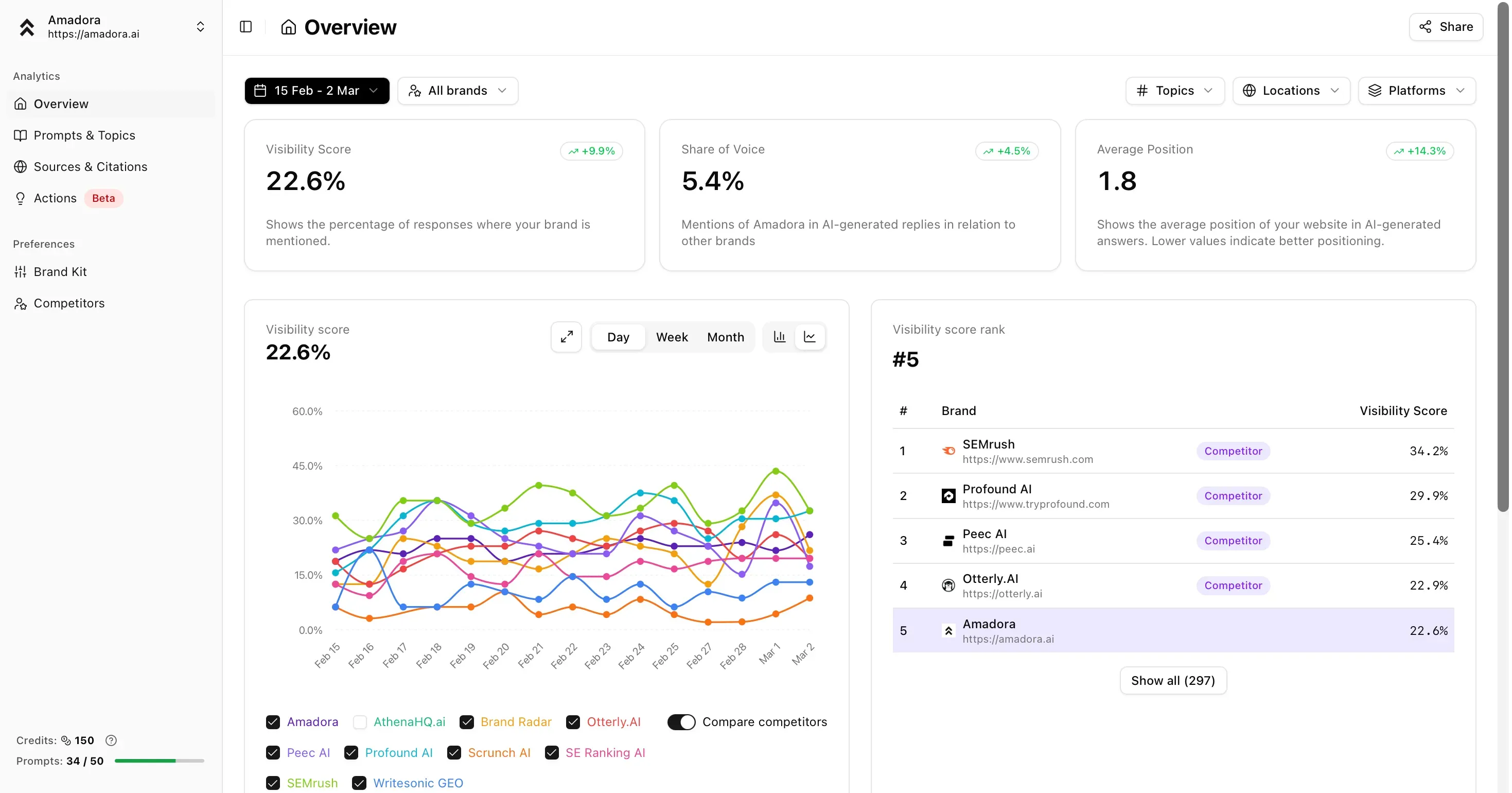Open the otterly.ai link in rank table

pyautogui.click(x=1002, y=593)
